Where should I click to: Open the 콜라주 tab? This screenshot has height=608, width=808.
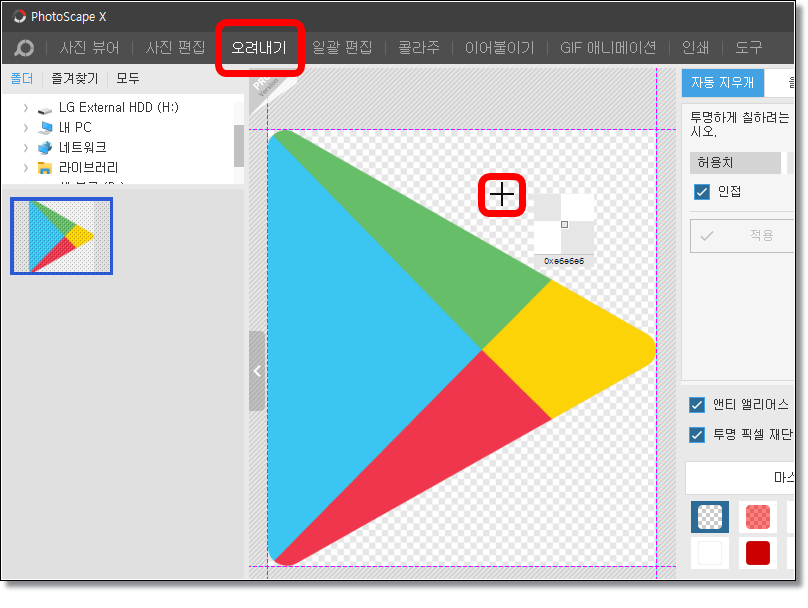(x=419, y=48)
